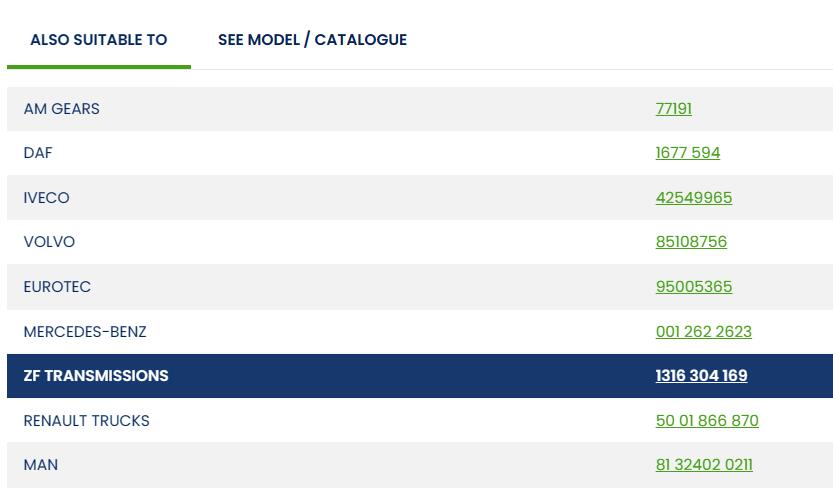This screenshot has width=833, height=500.
Task: Open the See Model / Catalogue tab
Action: 312,40
